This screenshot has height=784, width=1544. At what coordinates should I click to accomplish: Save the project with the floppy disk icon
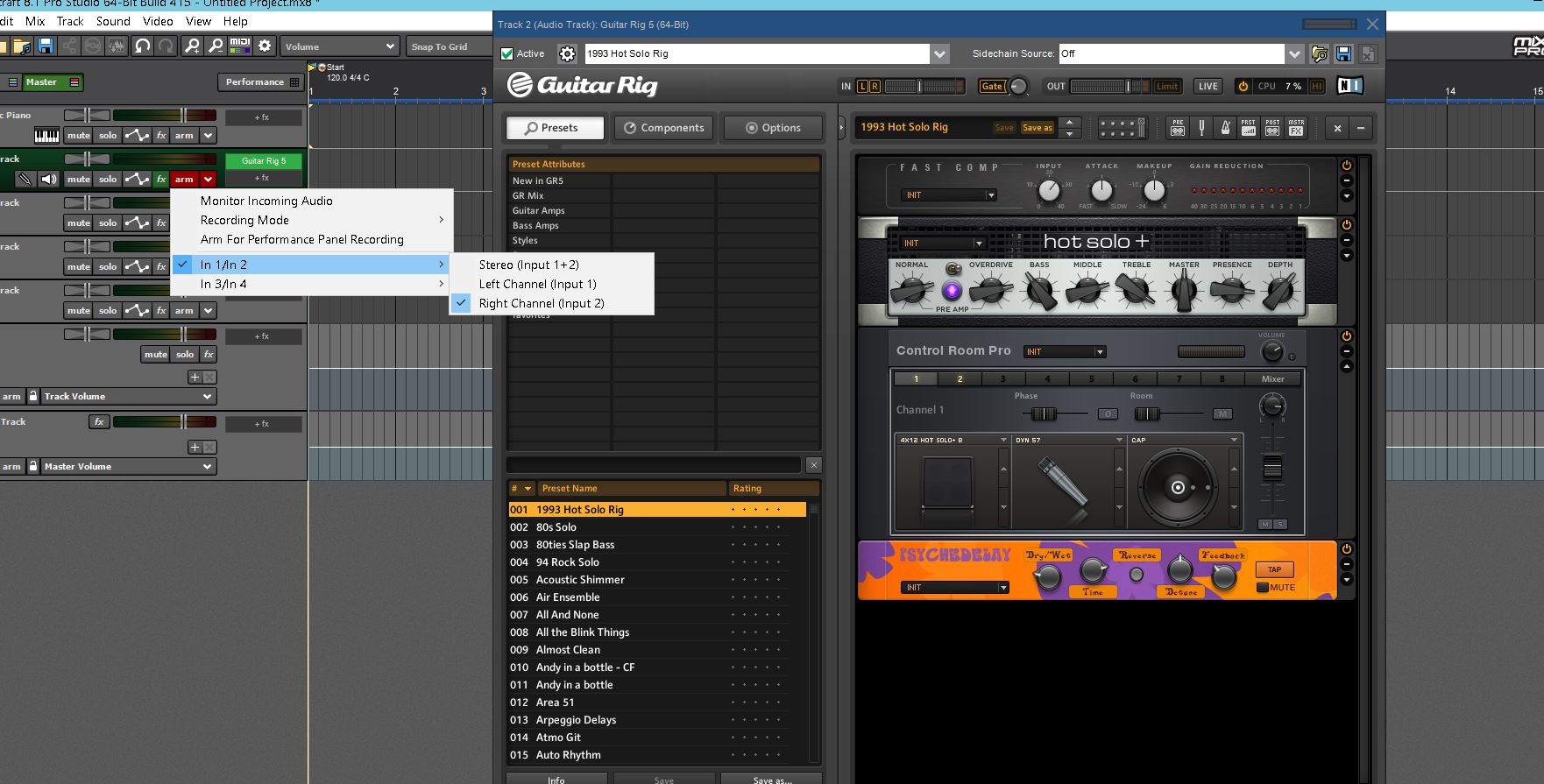(46, 46)
